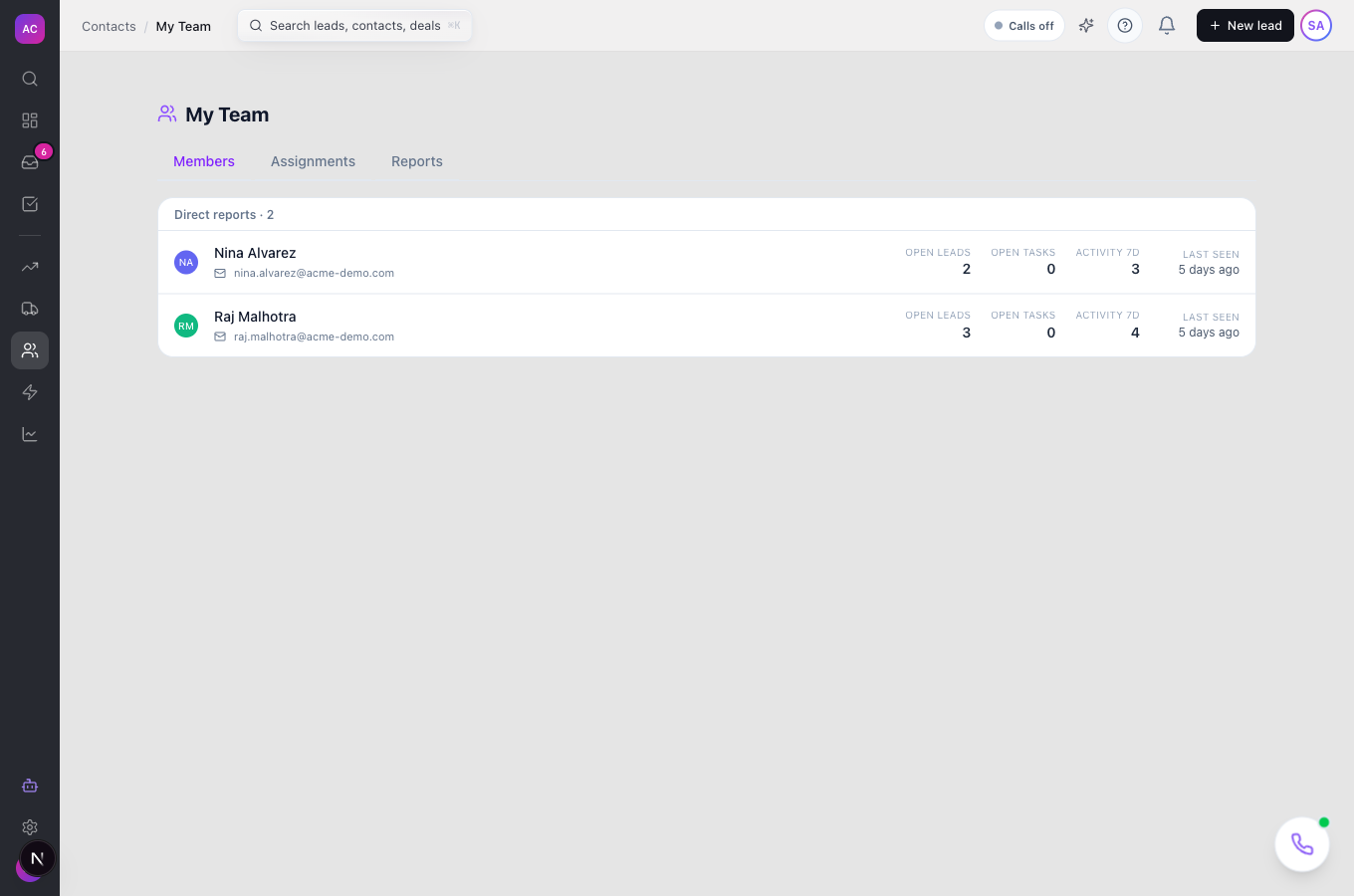This screenshot has width=1354, height=896.
Task: Open the inbox icon with 6 badge
Action: [30, 162]
